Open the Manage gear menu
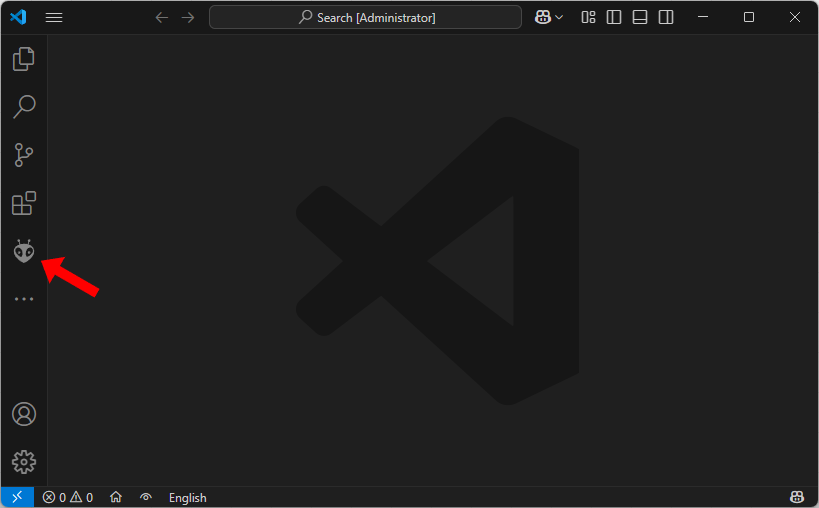Viewport: 819px width, 508px height. [24, 462]
